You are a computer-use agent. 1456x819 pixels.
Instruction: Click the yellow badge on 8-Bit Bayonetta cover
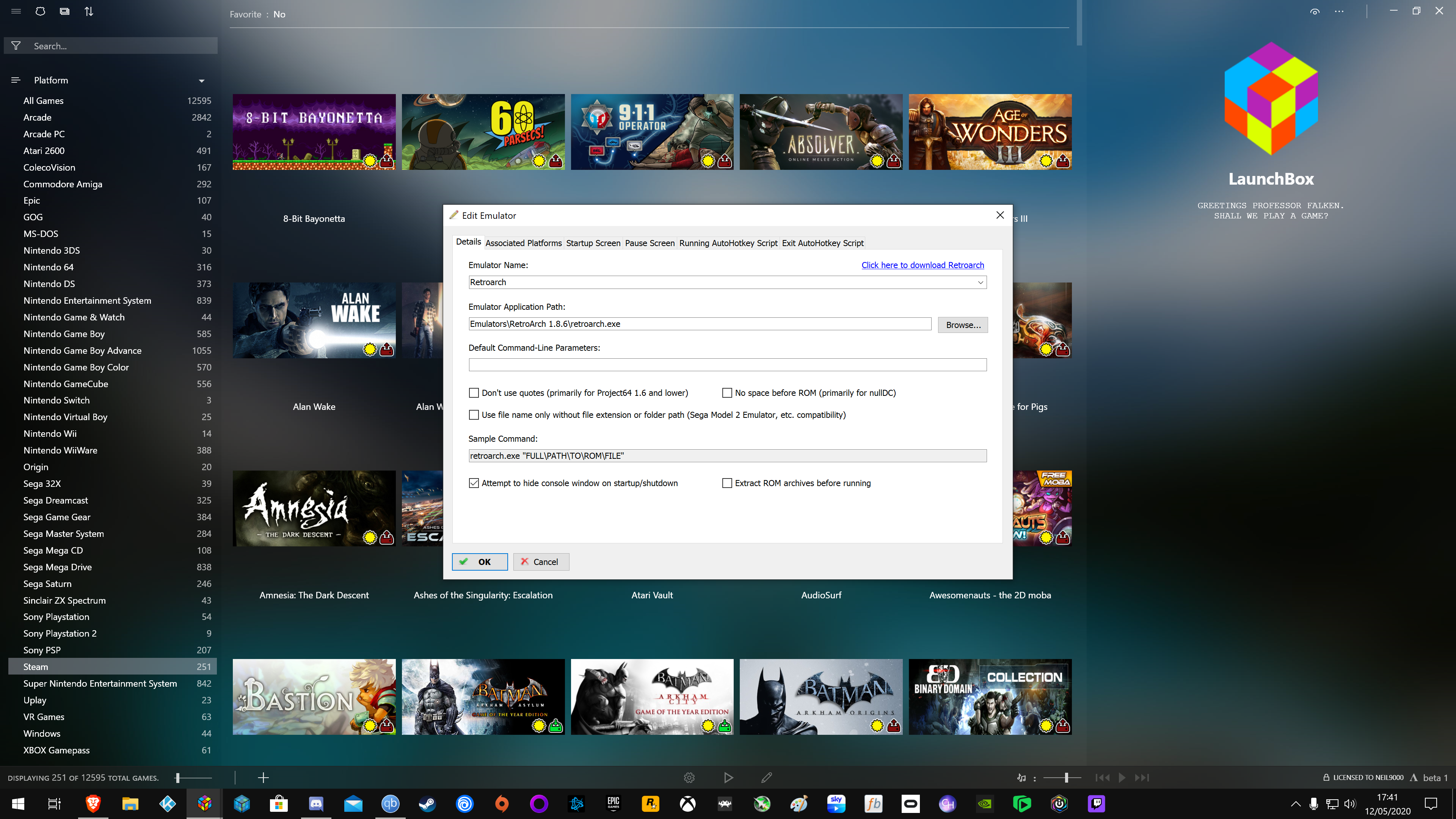click(370, 161)
